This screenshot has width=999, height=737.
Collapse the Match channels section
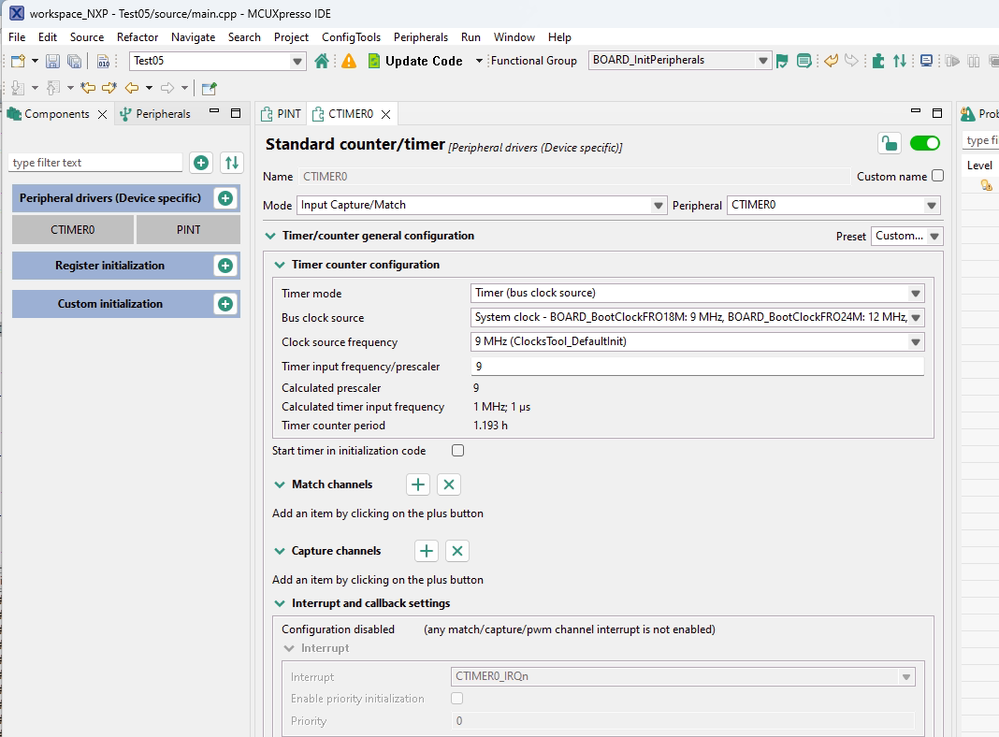(x=280, y=485)
